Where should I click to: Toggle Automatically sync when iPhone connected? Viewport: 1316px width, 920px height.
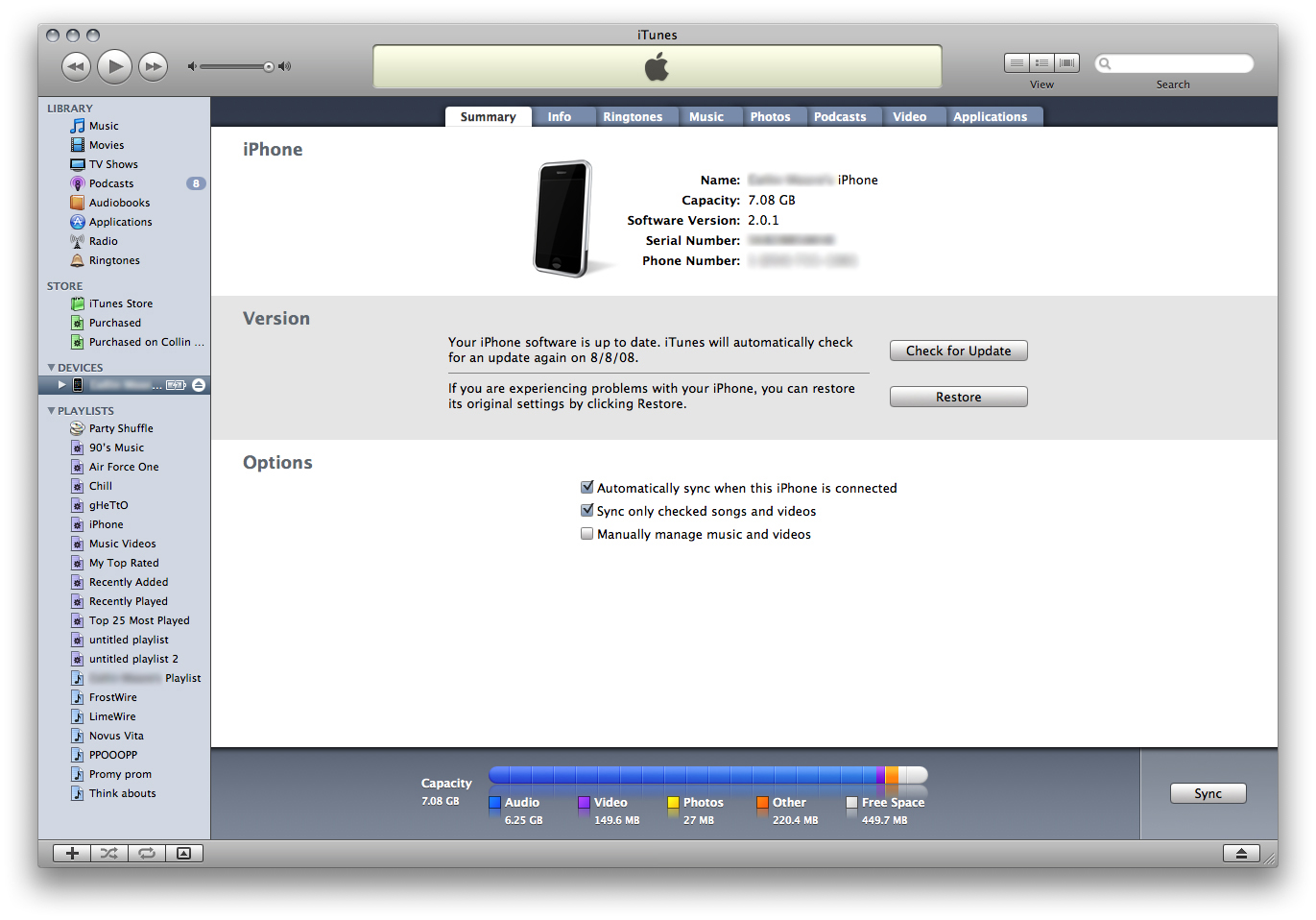(x=587, y=487)
